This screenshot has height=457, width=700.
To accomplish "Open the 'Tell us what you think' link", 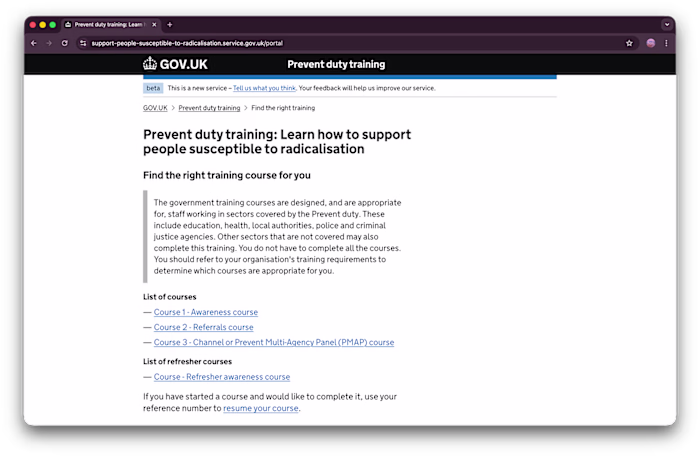I will [x=264, y=88].
